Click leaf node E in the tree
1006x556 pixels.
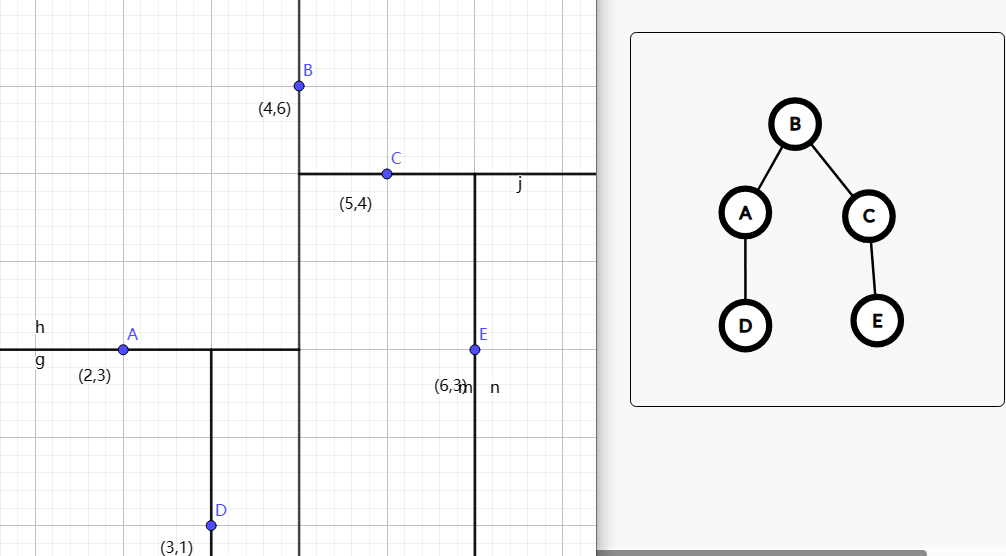click(877, 321)
